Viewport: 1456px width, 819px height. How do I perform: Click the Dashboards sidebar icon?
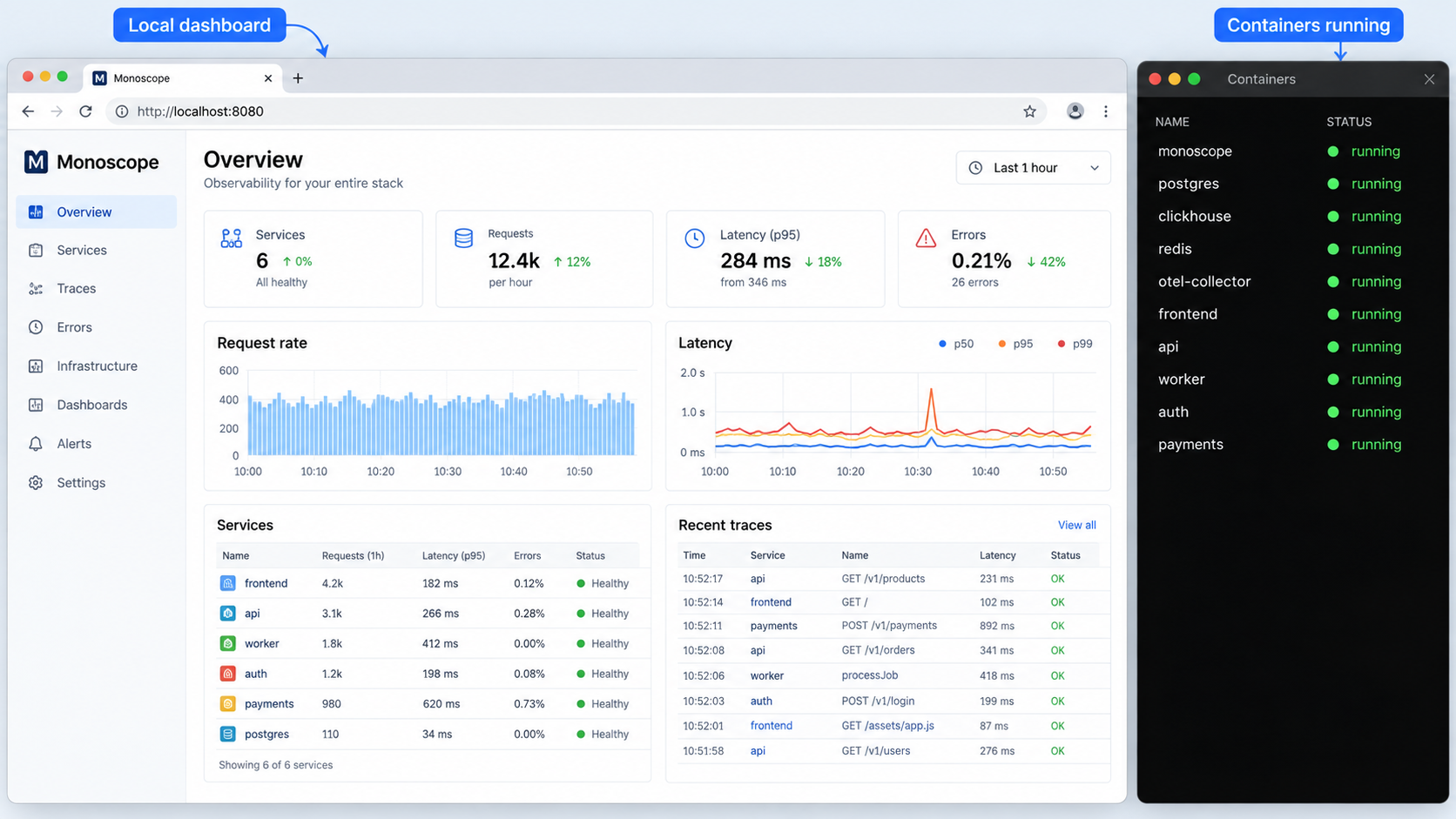(x=36, y=405)
